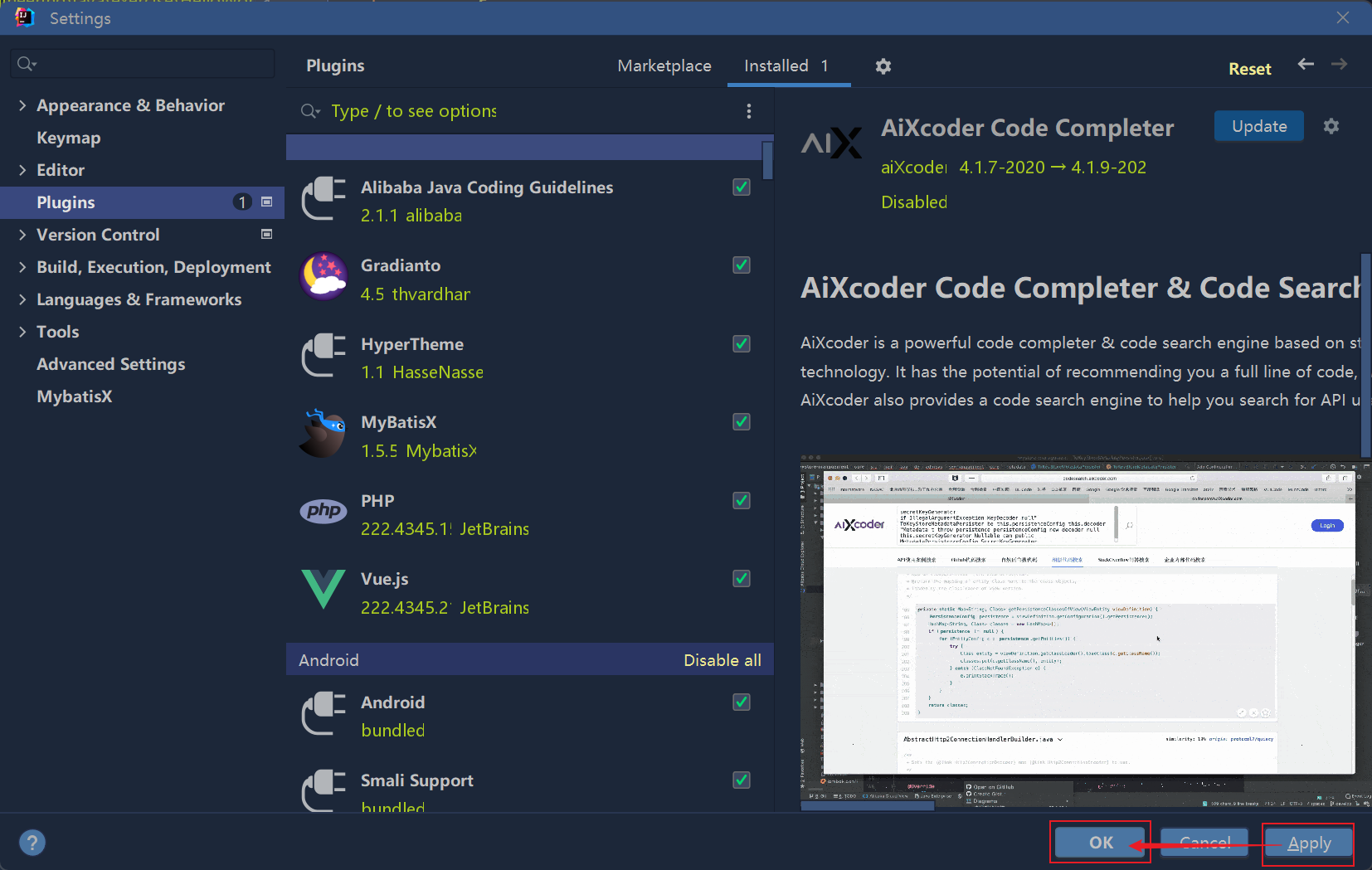Click Disable all for Android group
This screenshot has width=1372, height=870.
click(722, 660)
